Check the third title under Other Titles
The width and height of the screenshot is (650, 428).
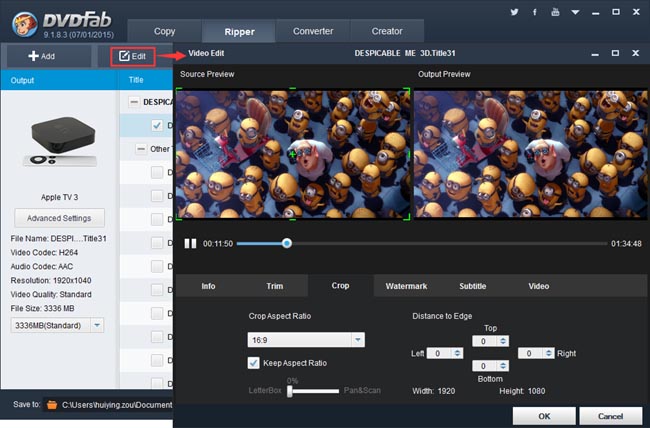point(157,219)
